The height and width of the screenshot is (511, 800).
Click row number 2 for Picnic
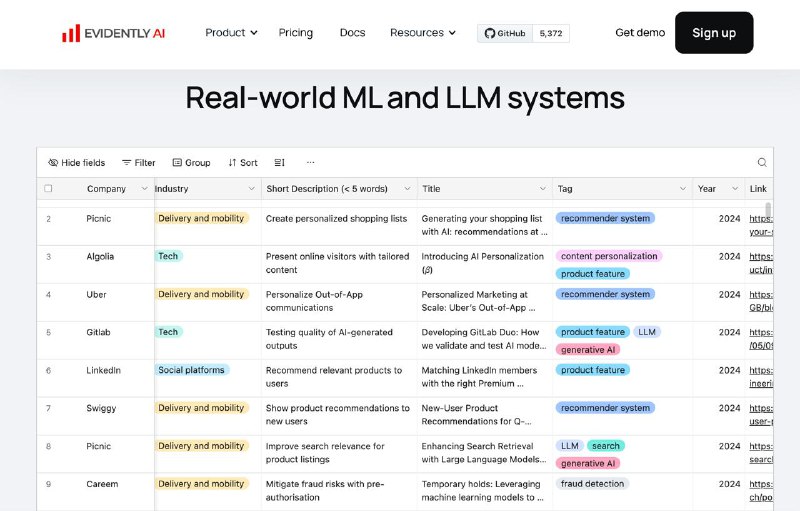coord(48,219)
